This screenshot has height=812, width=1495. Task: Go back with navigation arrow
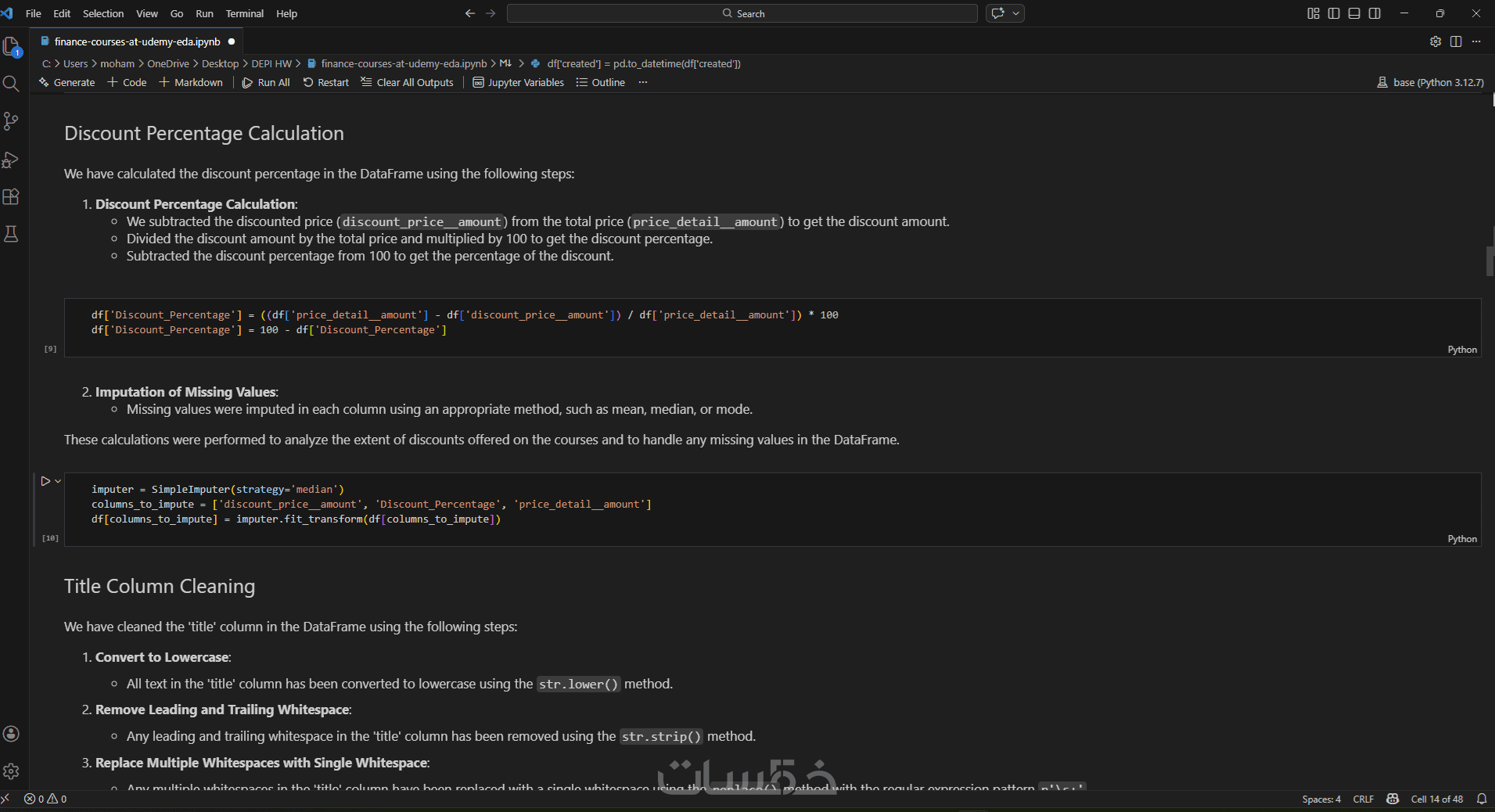click(470, 13)
